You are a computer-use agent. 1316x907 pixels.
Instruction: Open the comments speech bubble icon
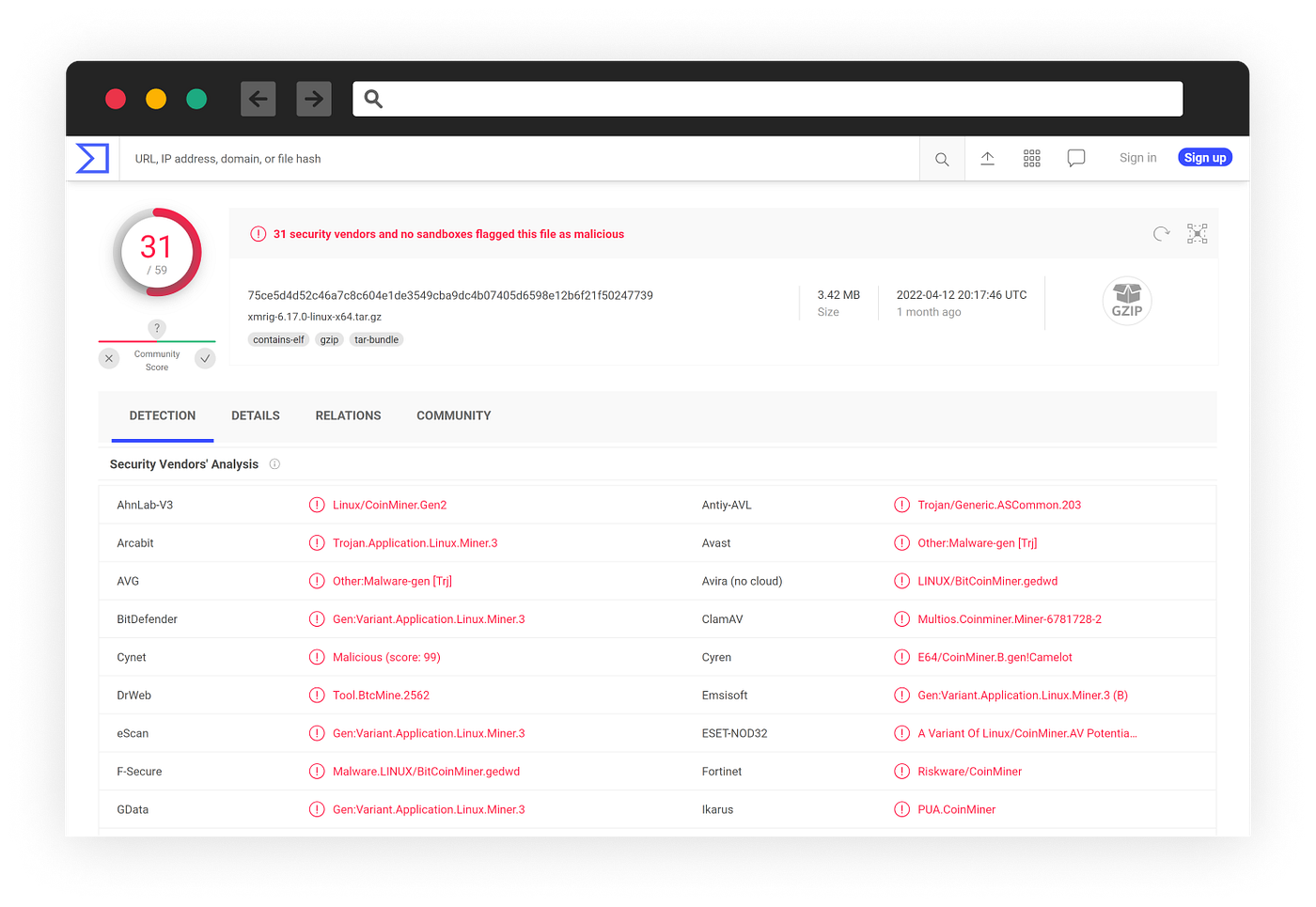coord(1076,158)
